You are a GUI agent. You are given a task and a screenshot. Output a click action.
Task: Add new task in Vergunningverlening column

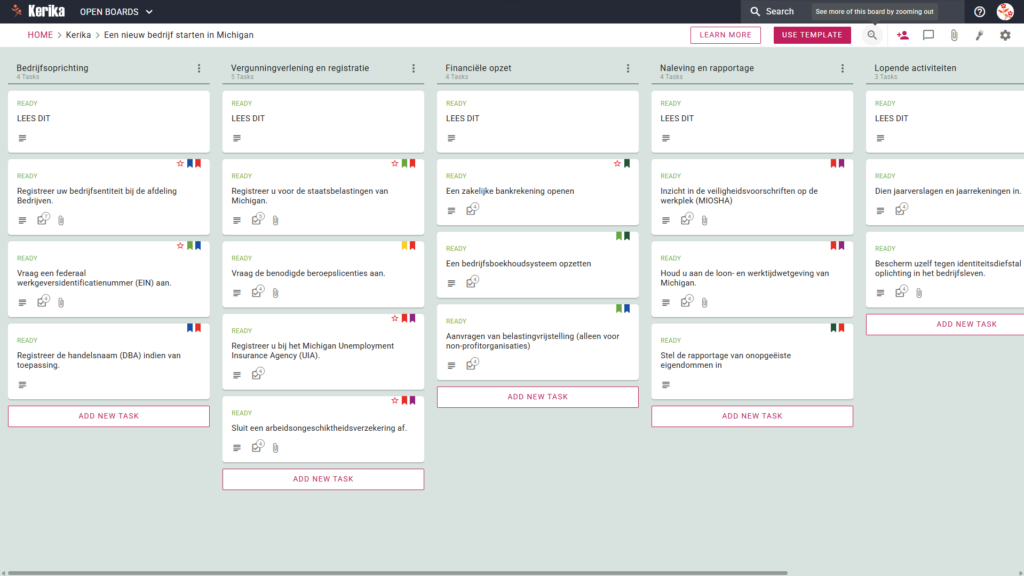pos(323,479)
